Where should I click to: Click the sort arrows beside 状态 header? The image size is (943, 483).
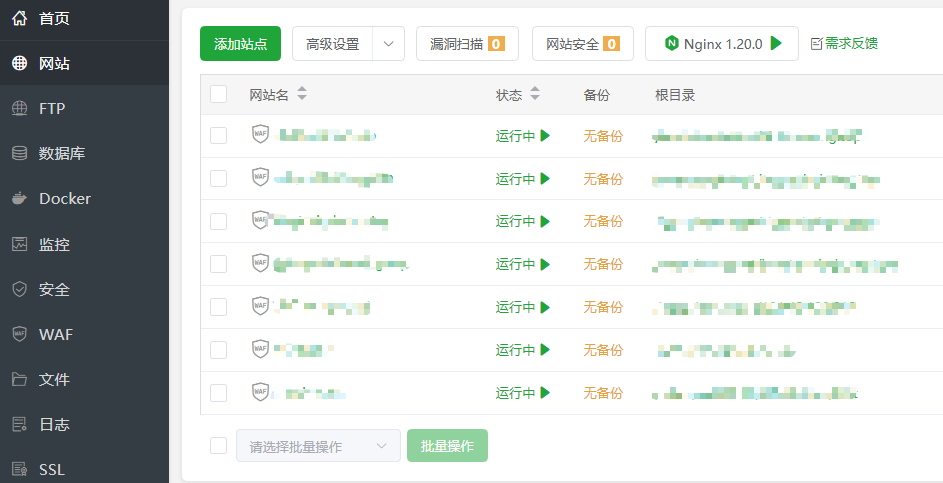[x=535, y=95]
